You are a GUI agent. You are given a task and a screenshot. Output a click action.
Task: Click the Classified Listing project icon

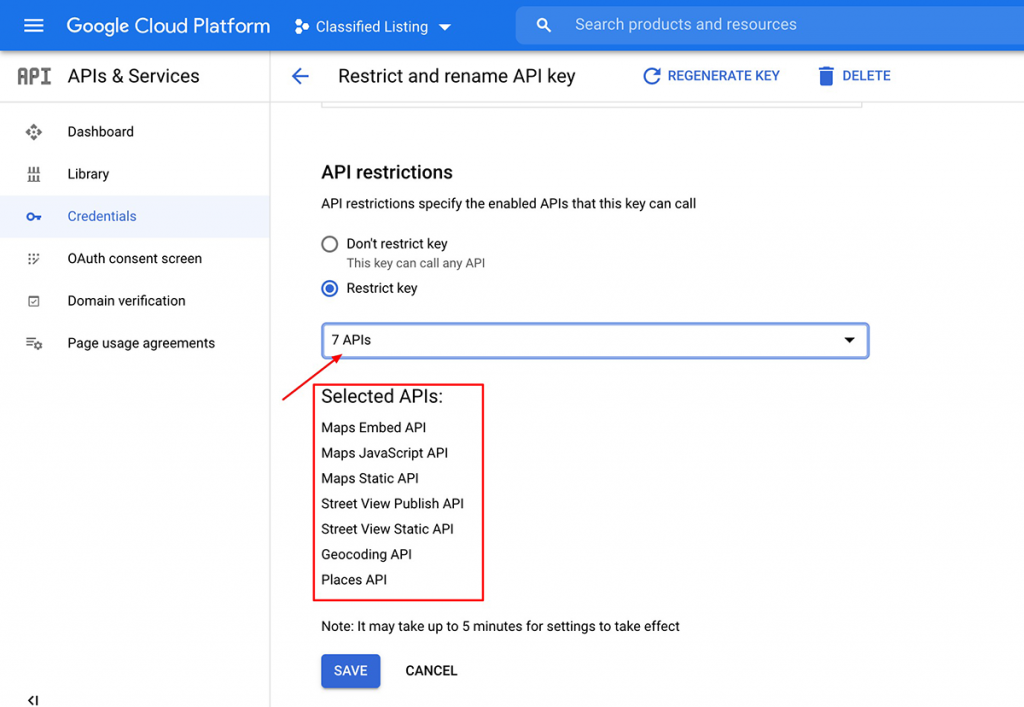301,27
